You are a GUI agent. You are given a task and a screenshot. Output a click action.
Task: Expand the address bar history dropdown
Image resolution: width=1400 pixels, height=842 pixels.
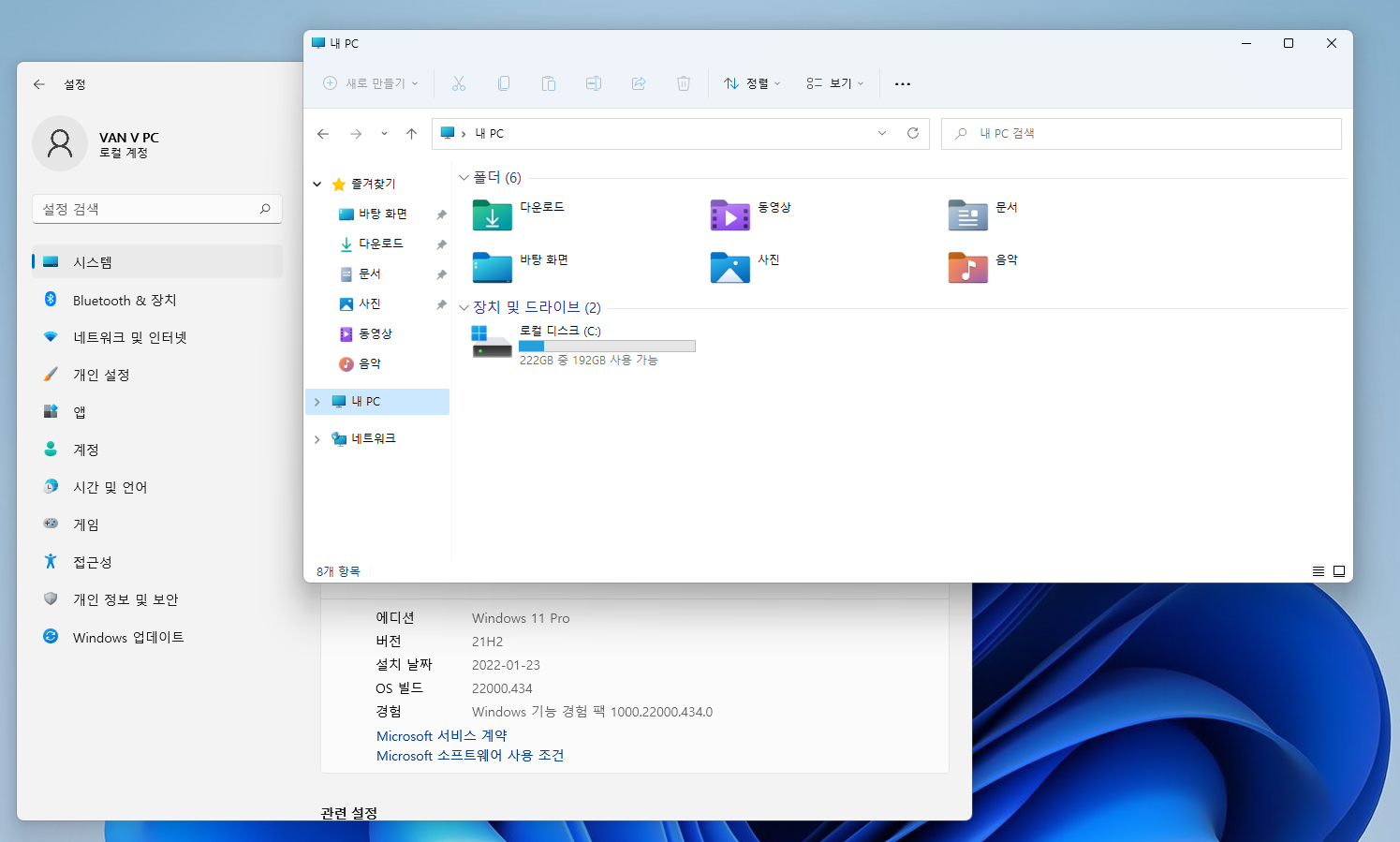coord(882,133)
